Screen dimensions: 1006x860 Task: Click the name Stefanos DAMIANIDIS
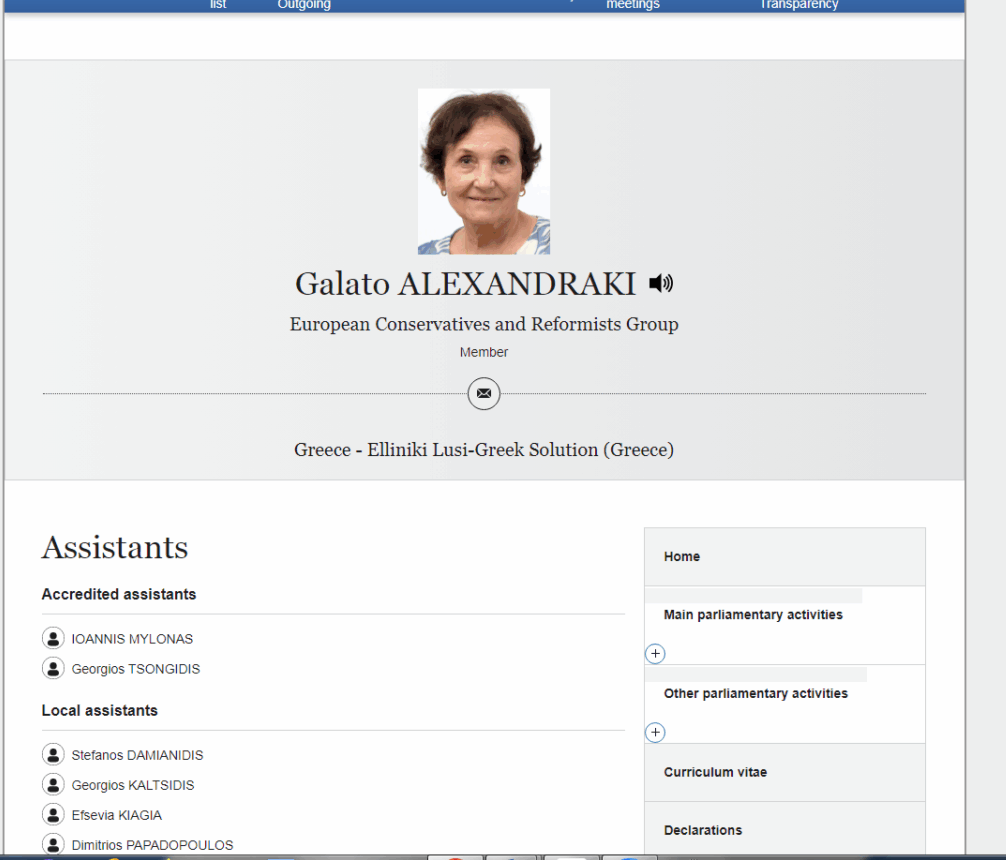pos(137,755)
